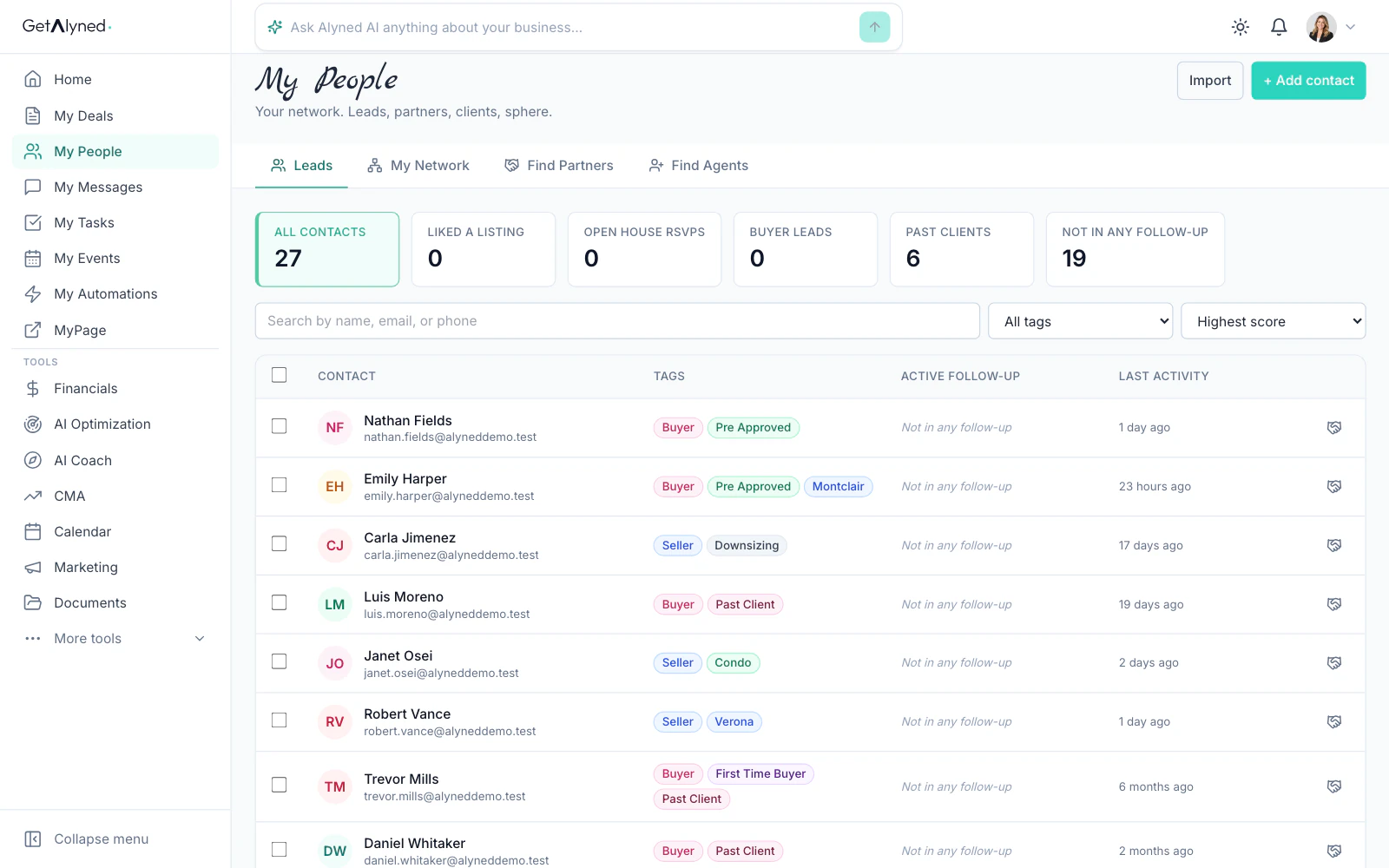
Task: Click partner handshake icon for Nathan Fields
Action: tap(1334, 427)
